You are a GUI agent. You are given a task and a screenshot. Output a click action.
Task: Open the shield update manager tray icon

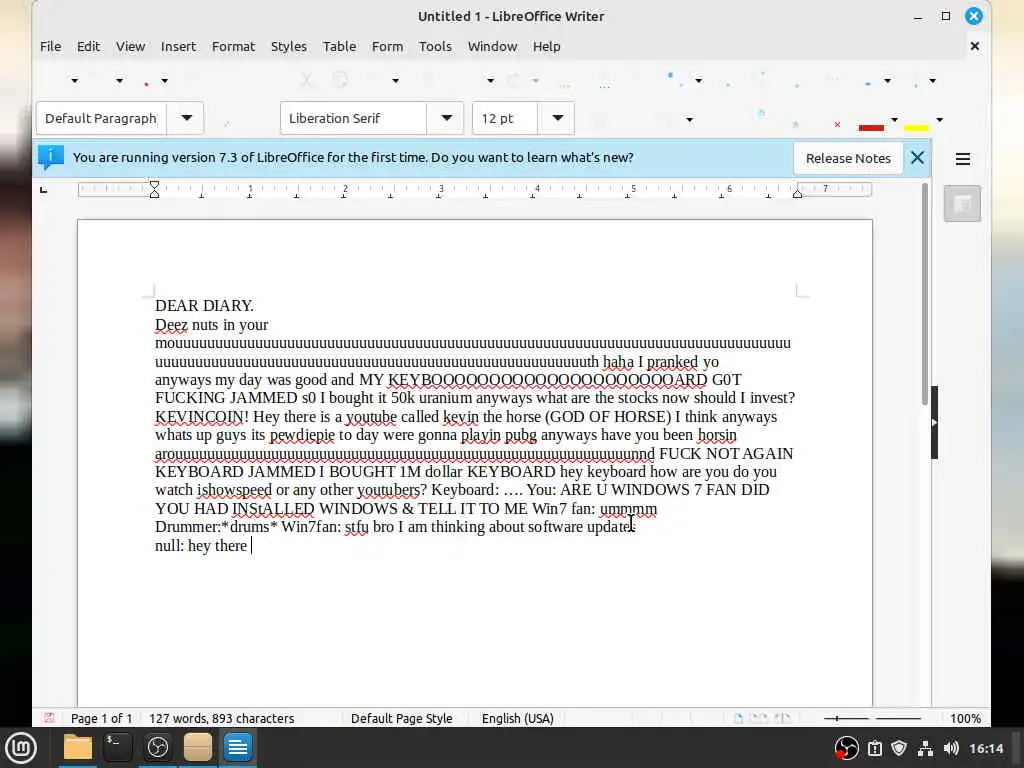[x=899, y=748]
